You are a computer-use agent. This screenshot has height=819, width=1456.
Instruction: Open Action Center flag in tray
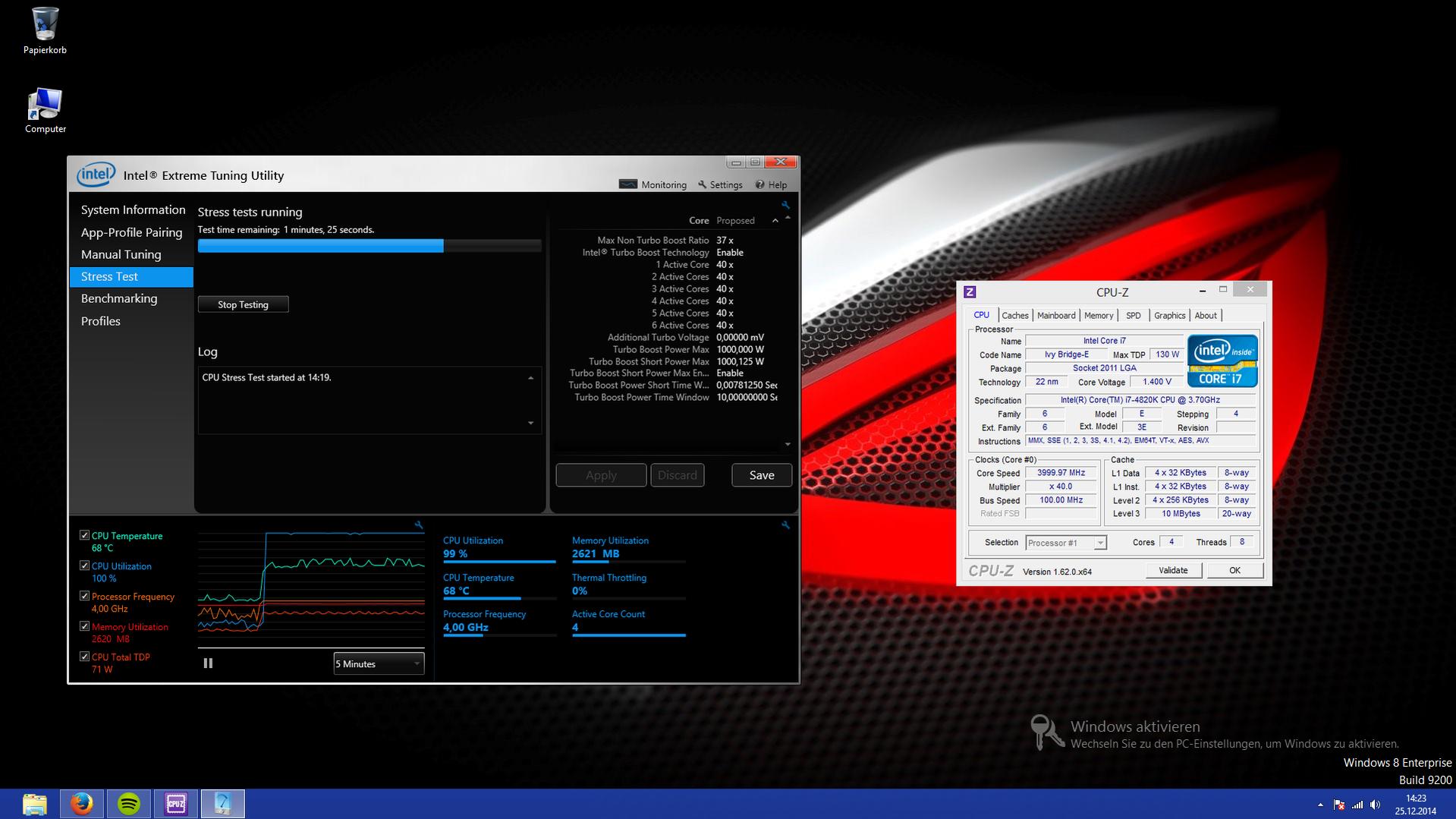[1339, 805]
